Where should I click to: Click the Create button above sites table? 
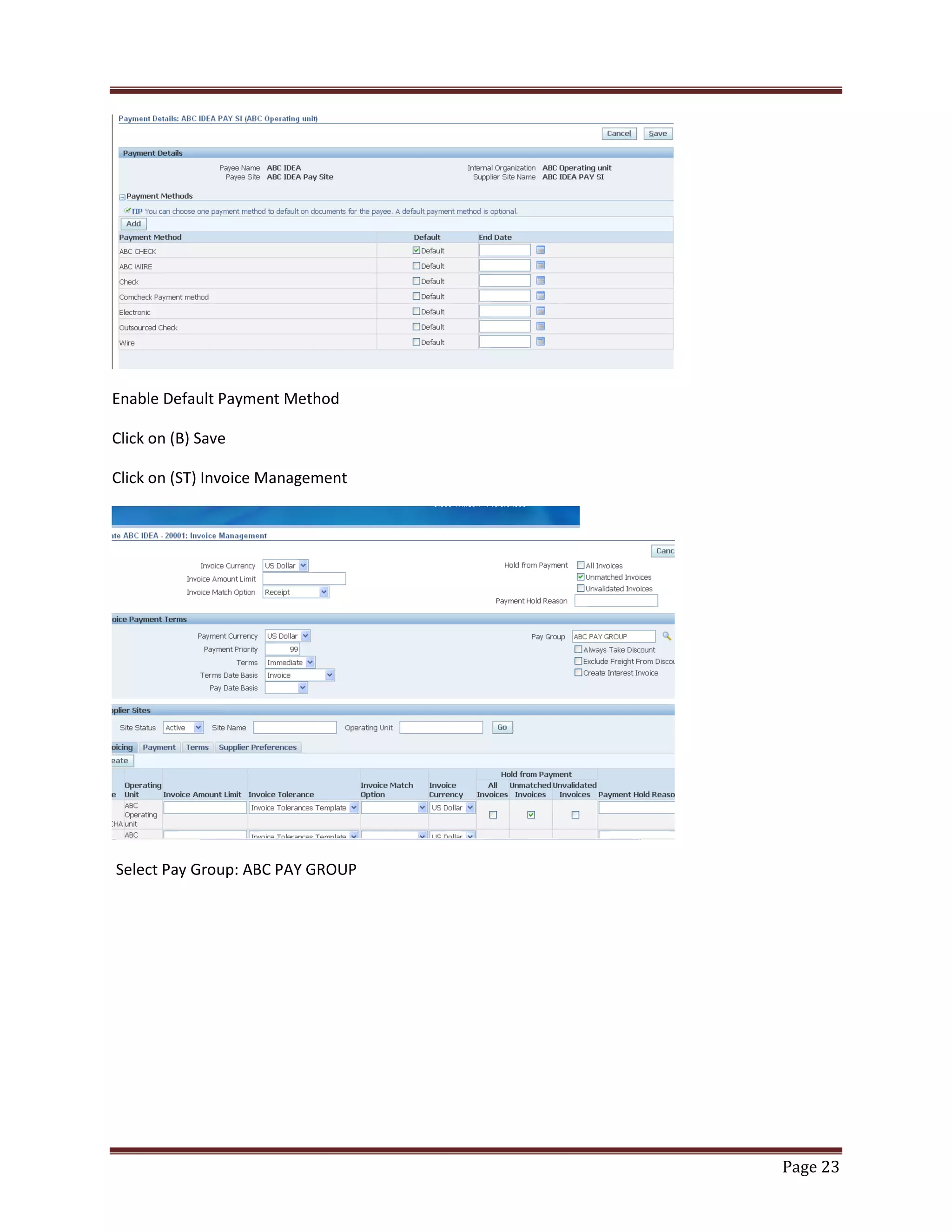coord(122,761)
